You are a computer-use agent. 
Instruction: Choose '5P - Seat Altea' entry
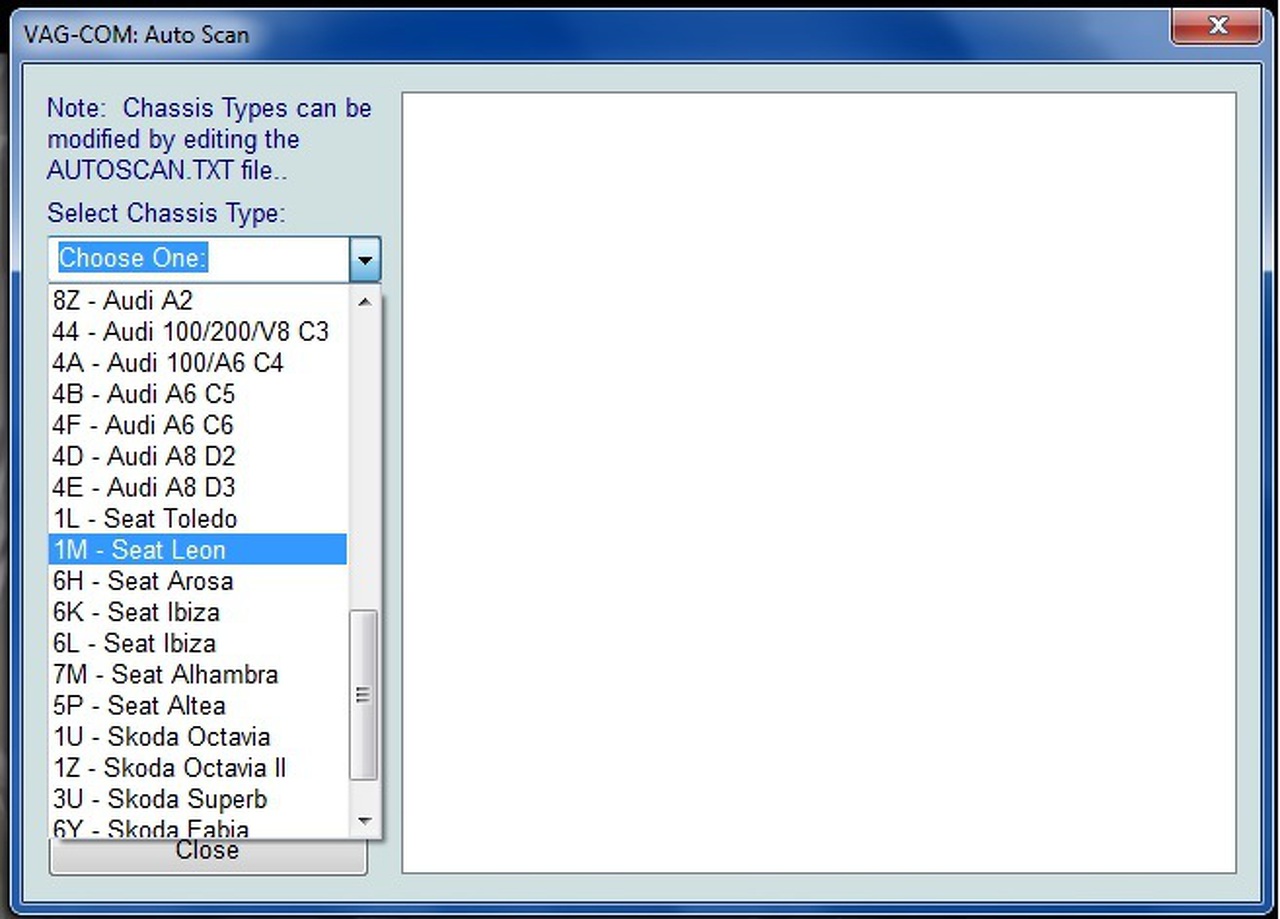click(x=199, y=705)
